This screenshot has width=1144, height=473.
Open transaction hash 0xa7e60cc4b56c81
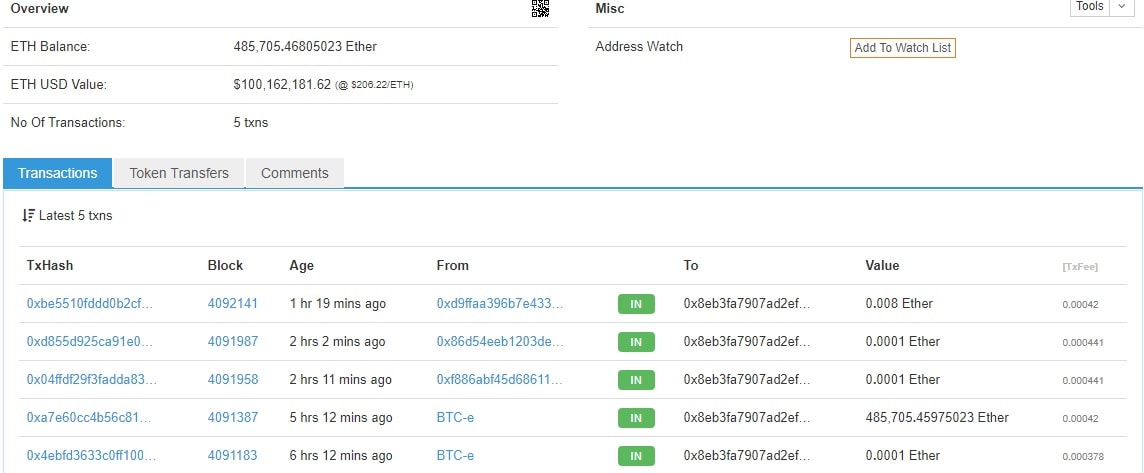90,417
